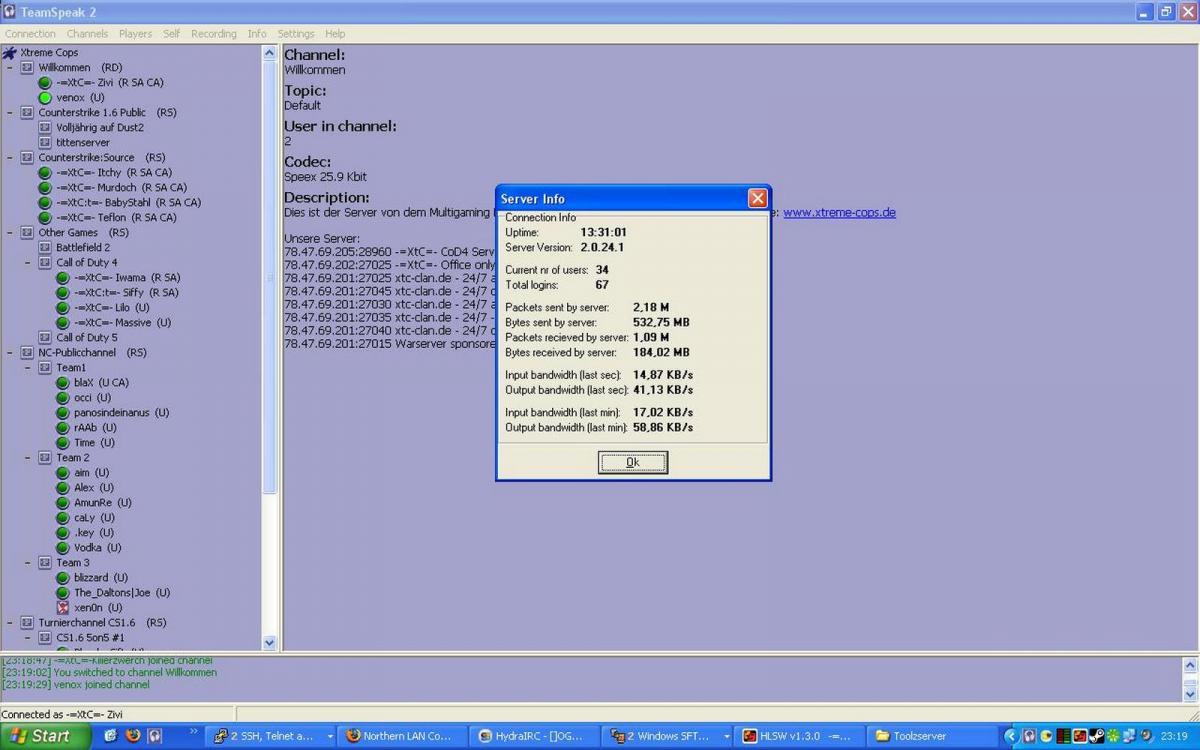Screen dimensions: 1200x750
Task: Click the status light beside -=XtC=- Lilo
Action: point(63,307)
